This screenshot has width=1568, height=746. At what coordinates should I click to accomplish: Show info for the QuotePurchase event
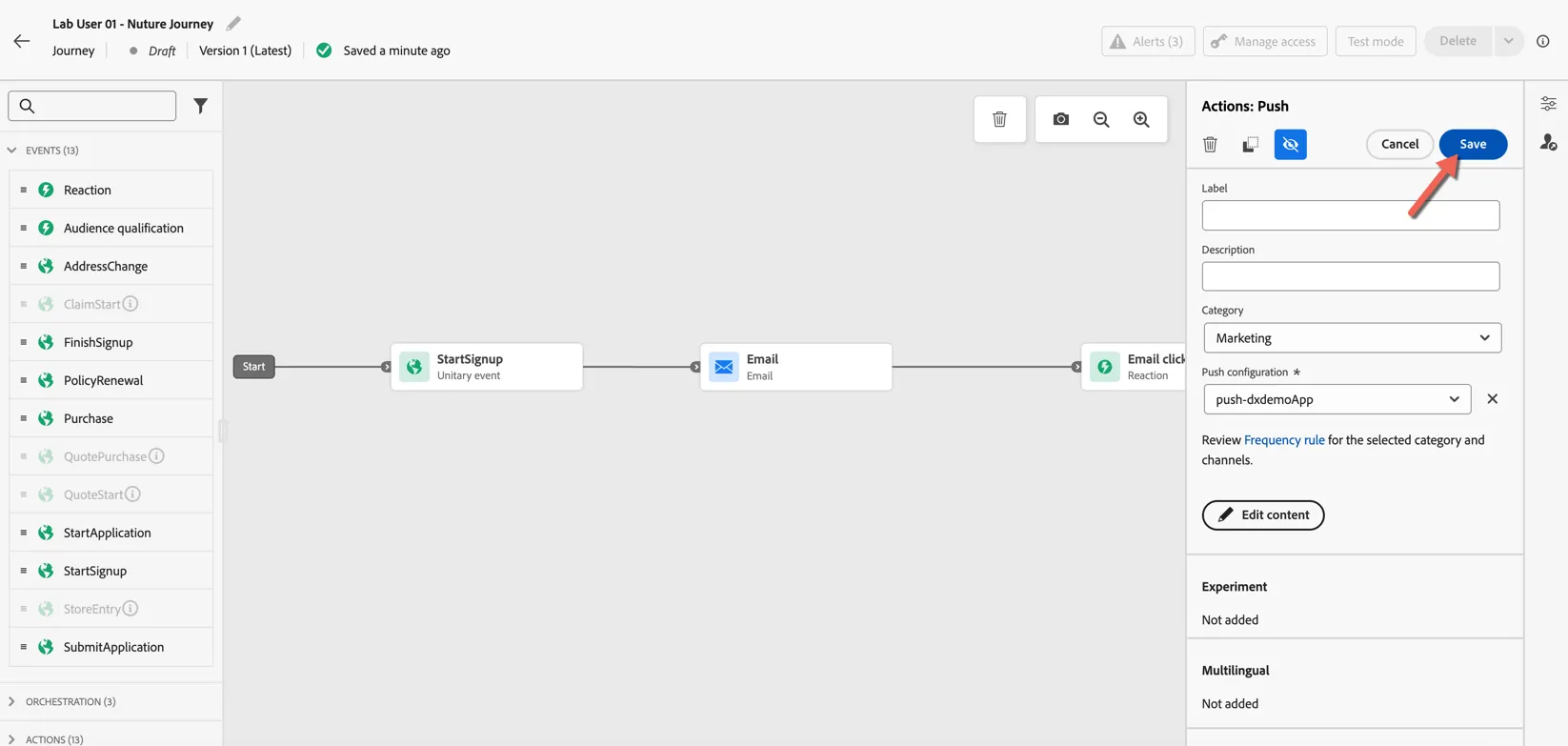(x=156, y=456)
